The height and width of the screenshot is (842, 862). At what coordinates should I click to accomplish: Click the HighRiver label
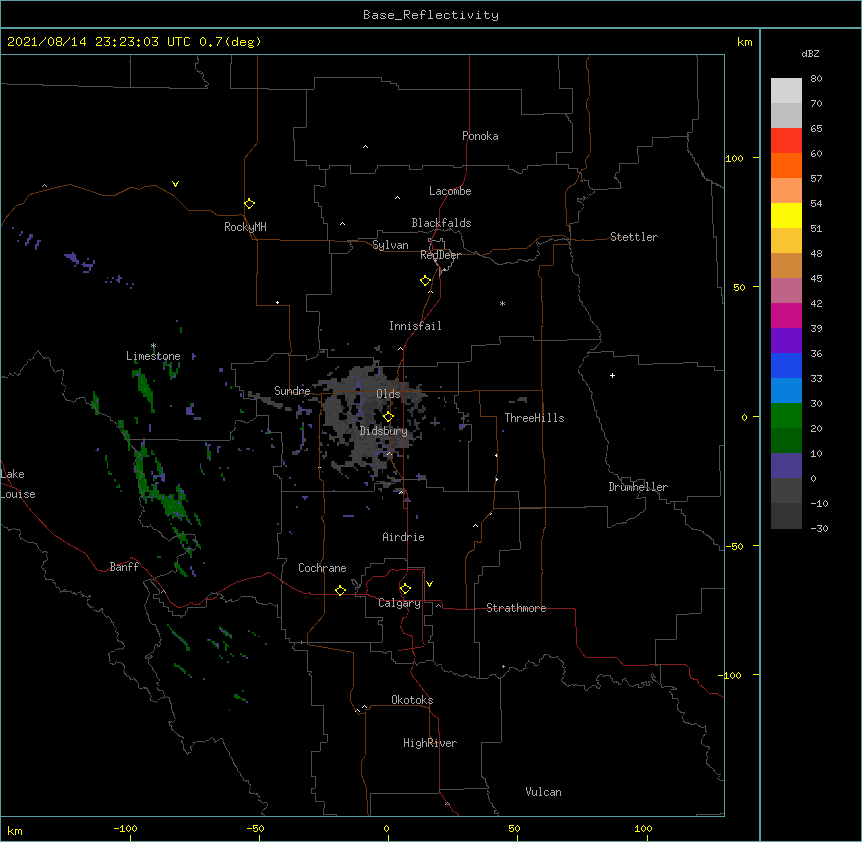430,743
